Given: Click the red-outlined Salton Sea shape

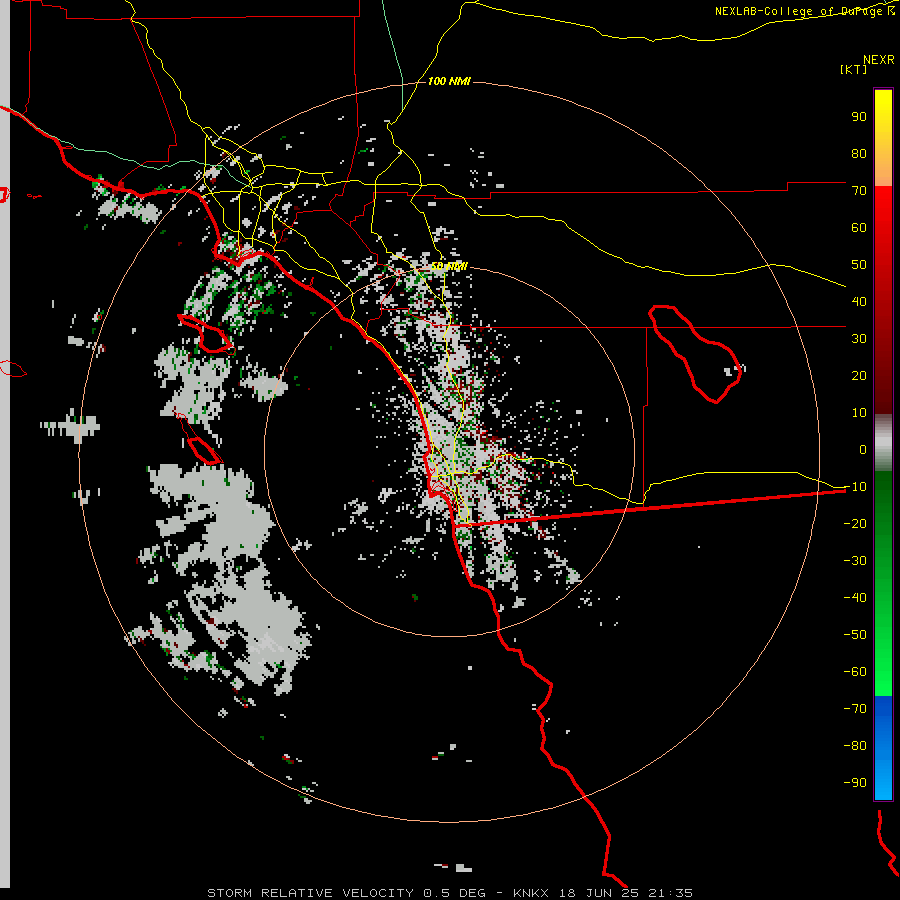Looking at the screenshot, I should (x=693, y=353).
